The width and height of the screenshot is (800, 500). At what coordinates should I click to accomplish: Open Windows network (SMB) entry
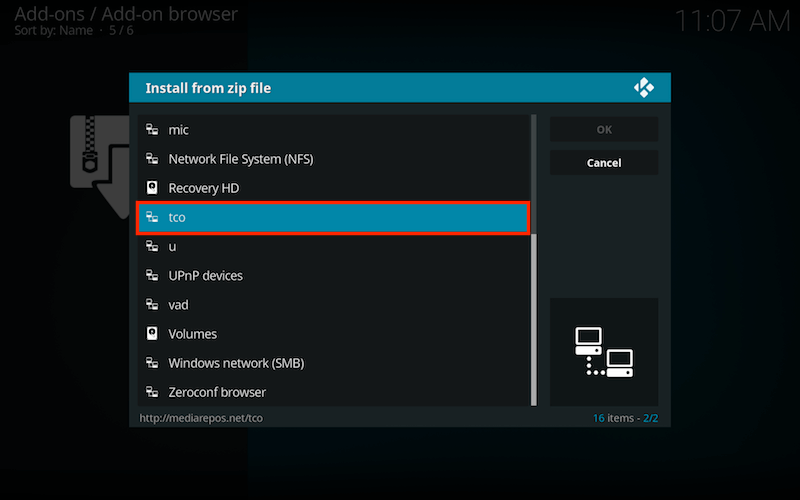[333, 363]
